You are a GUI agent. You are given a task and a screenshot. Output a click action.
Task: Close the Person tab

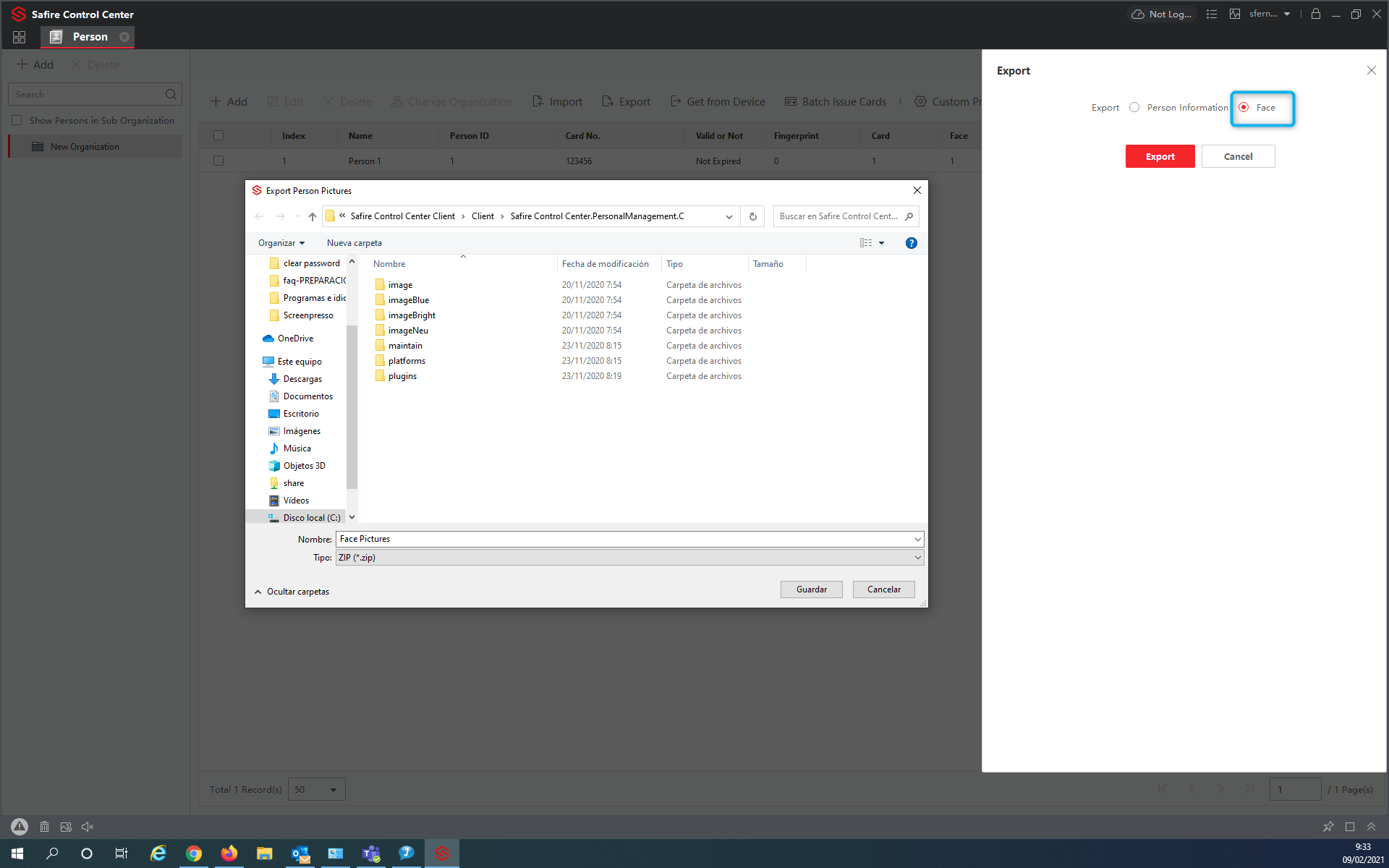click(124, 37)
